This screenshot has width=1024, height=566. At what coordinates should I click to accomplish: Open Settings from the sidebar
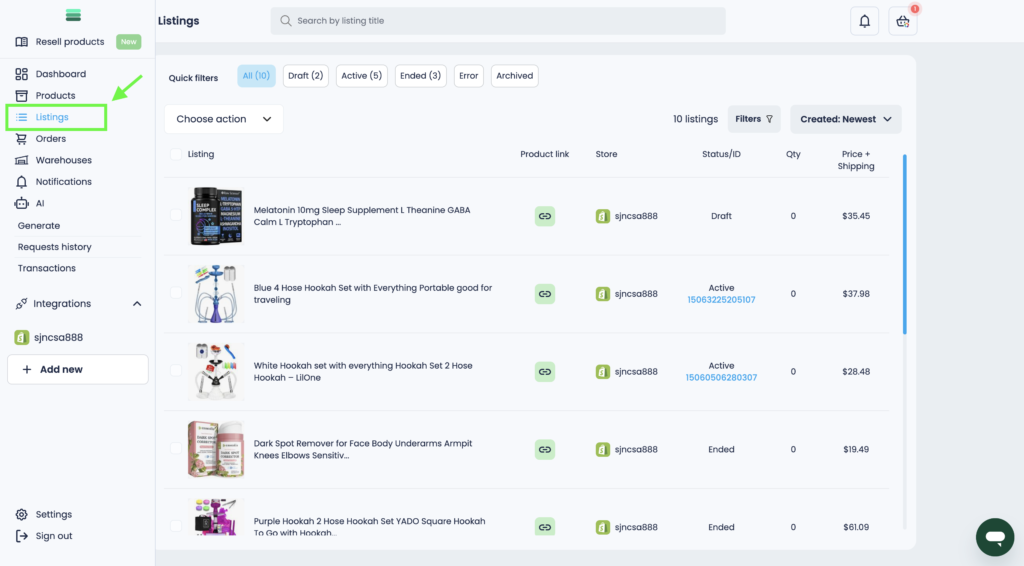pyautogui.click(x=53, y=514)
